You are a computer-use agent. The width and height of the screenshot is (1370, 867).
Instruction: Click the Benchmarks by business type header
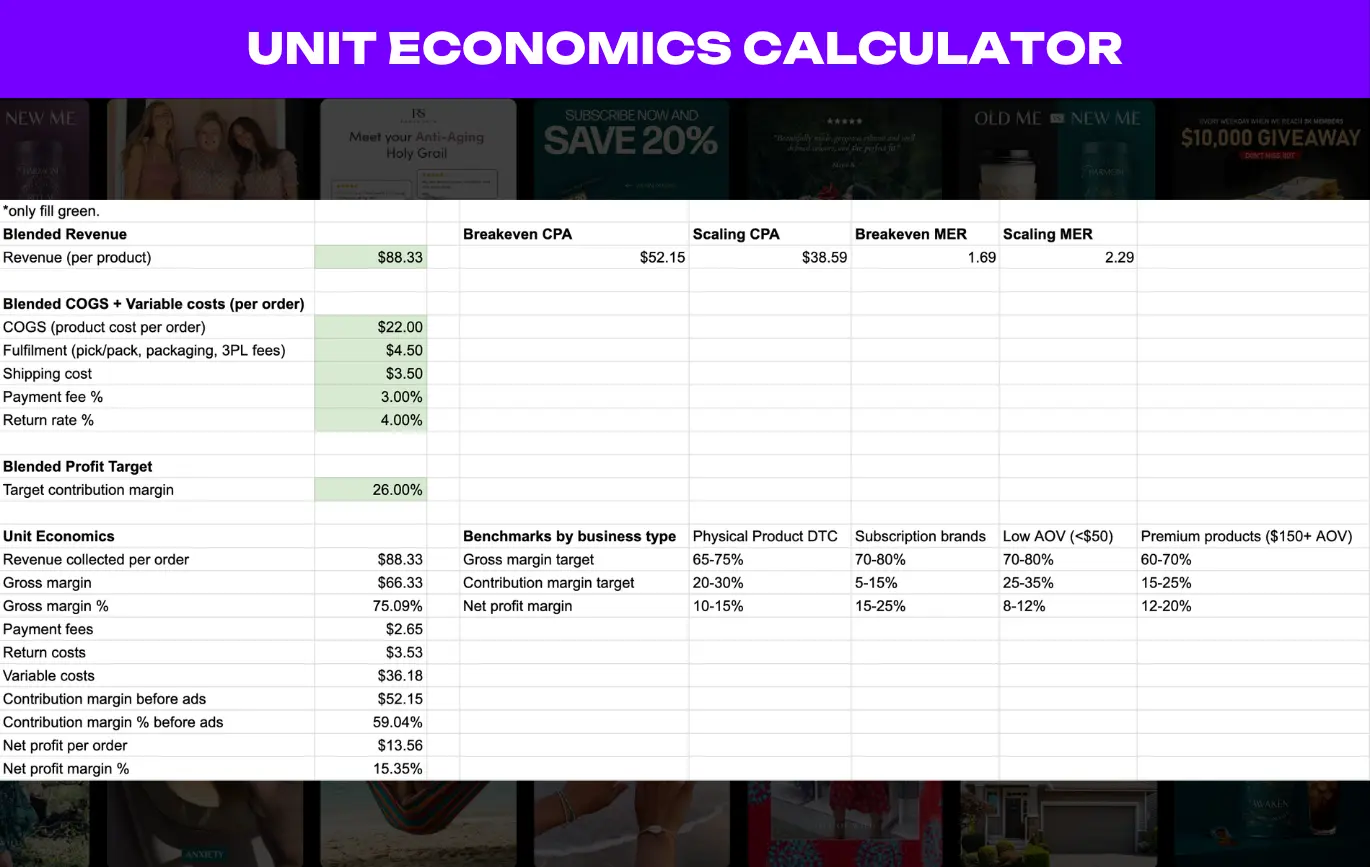pyautogui.click(x=570, y=536)
